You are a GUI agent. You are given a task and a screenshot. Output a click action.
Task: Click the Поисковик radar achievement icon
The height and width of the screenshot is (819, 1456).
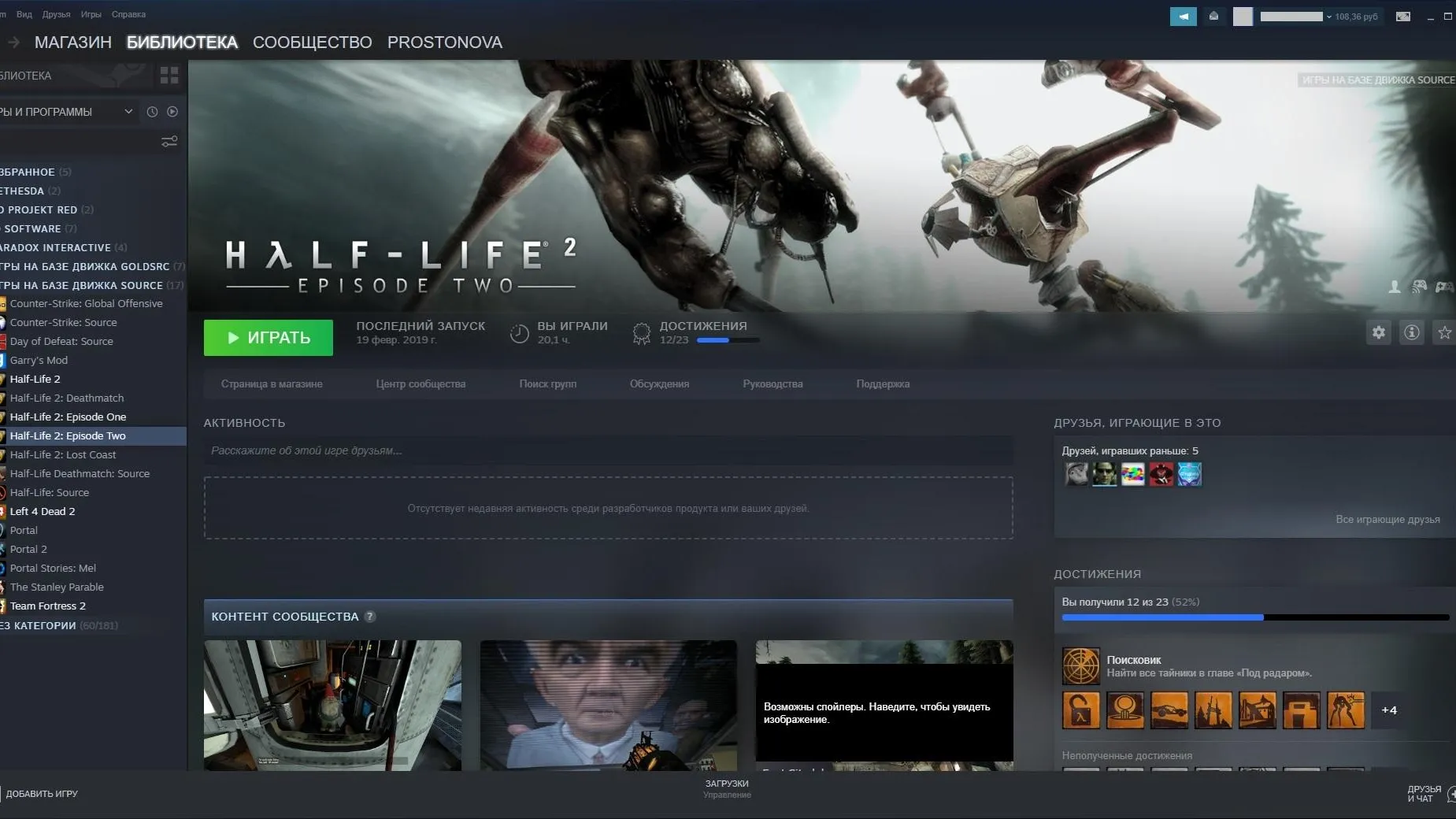(1080, 666)
